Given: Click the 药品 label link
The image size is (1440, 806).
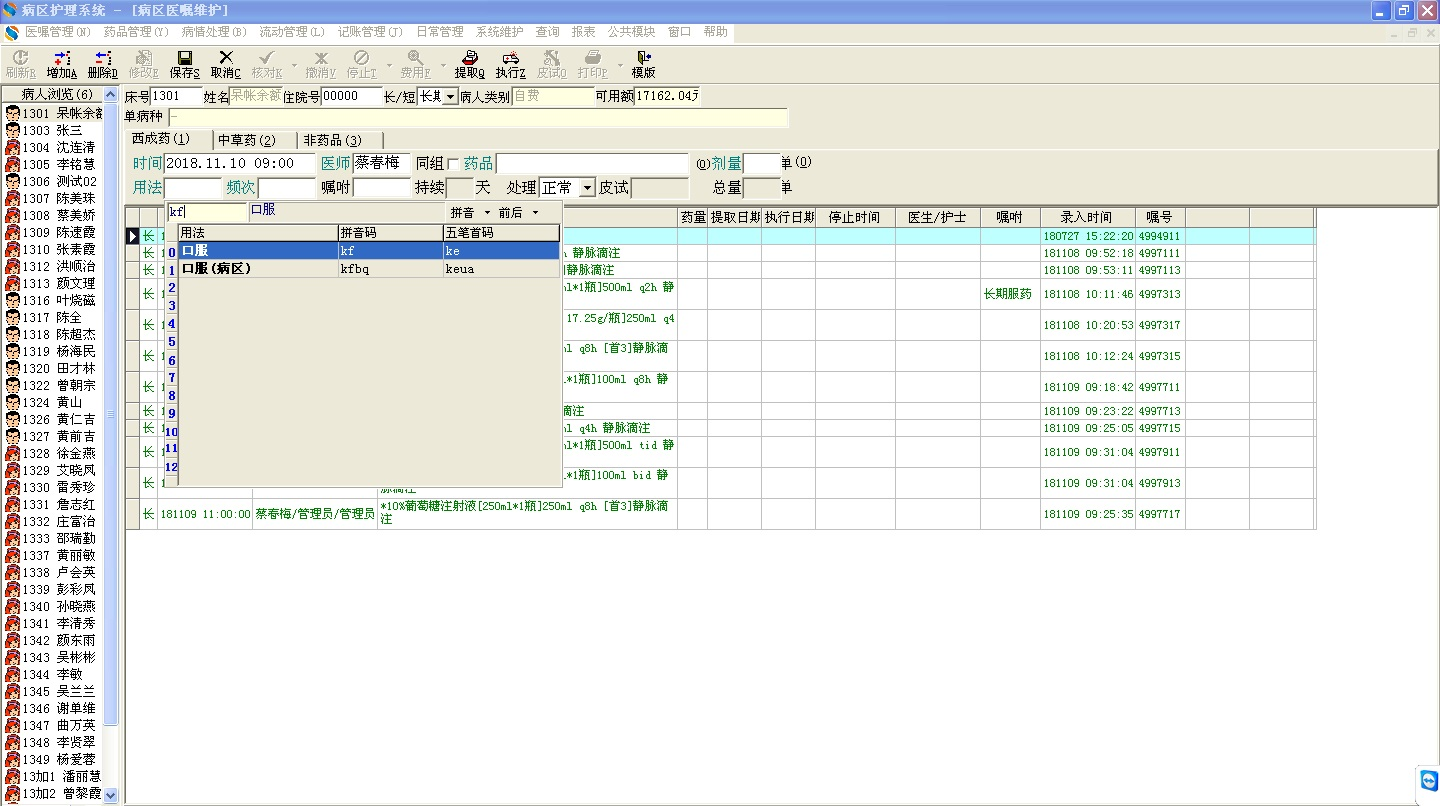Looking at the screenshot, I should (478, 163).
